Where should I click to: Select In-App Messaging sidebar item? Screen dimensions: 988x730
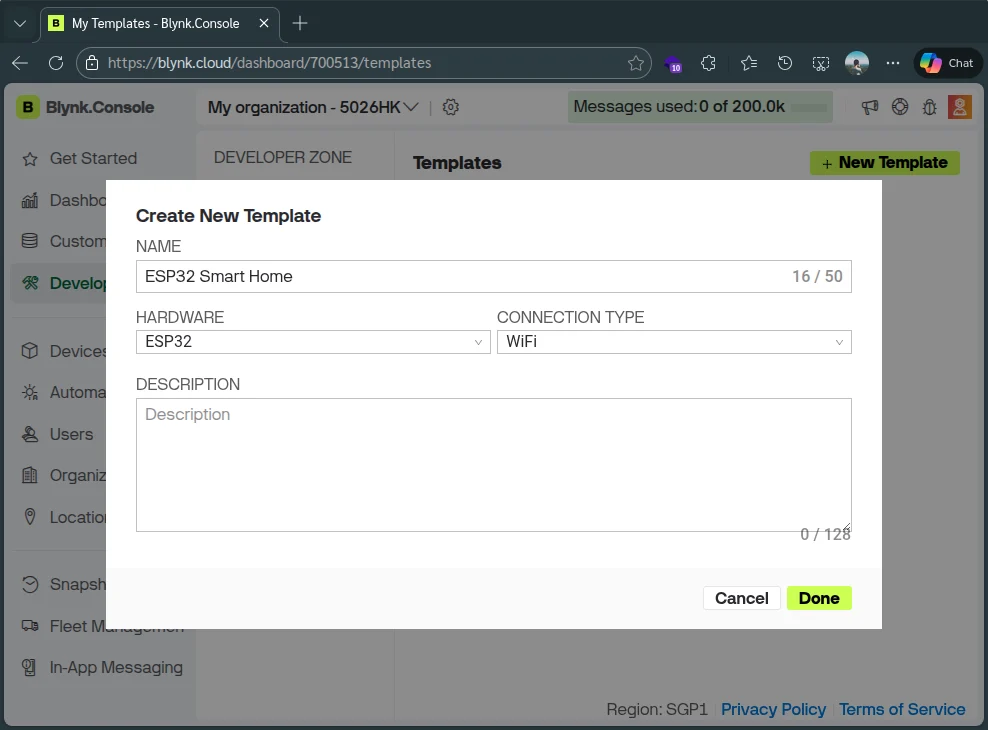tap(116, 667)
